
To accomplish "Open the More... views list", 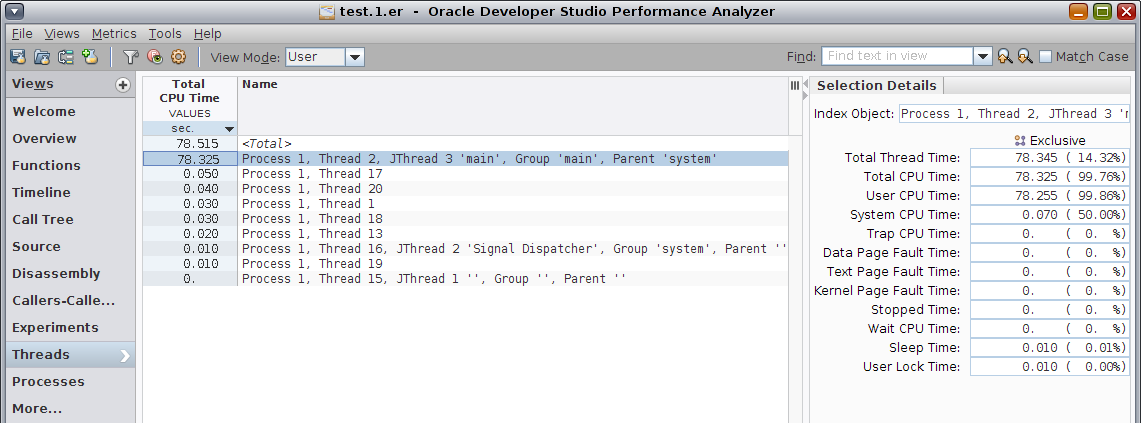I will click(x=37, y=408).
